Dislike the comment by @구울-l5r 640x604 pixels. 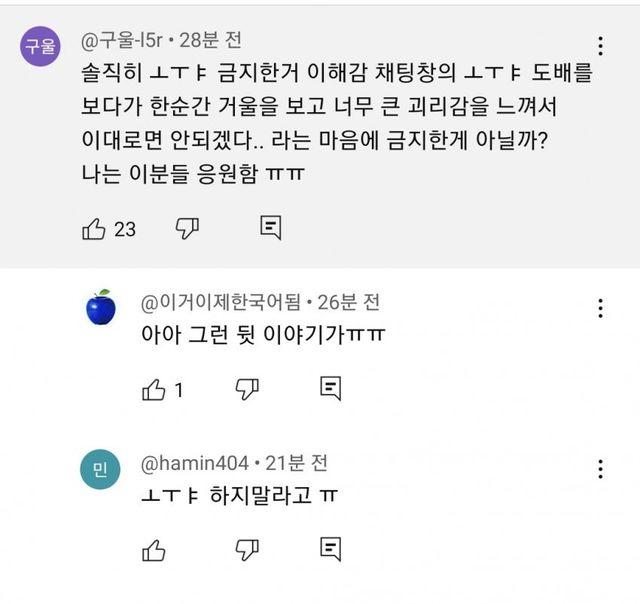tap(187, 229)
